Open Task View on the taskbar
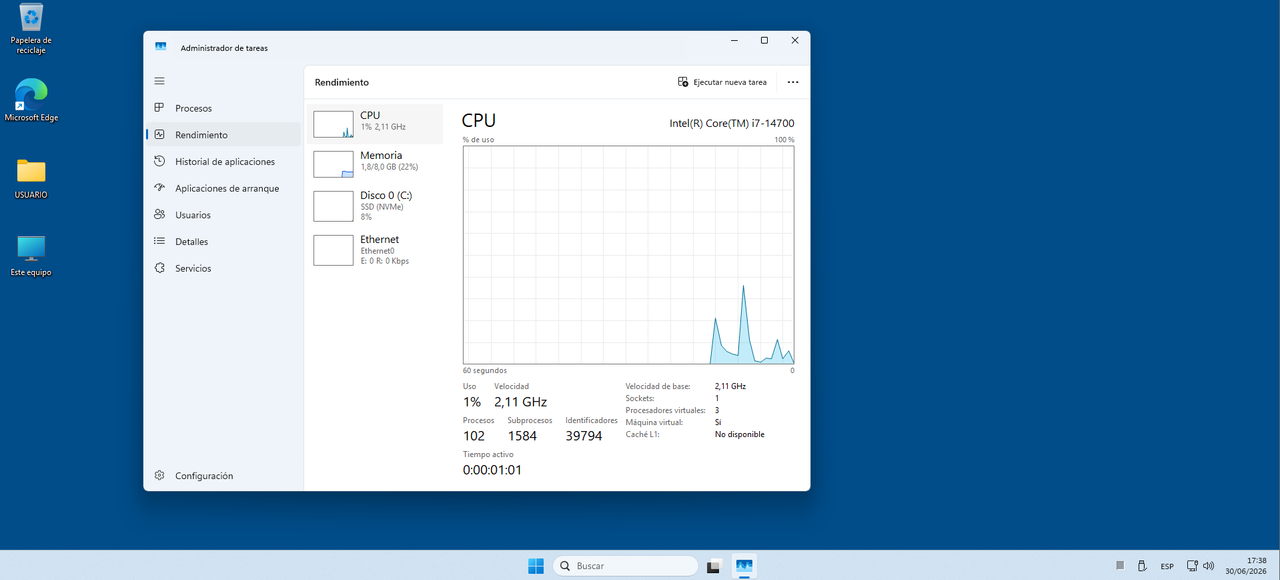The height and width of the screenshot is (580, 1280). click(x=714, y=566)
